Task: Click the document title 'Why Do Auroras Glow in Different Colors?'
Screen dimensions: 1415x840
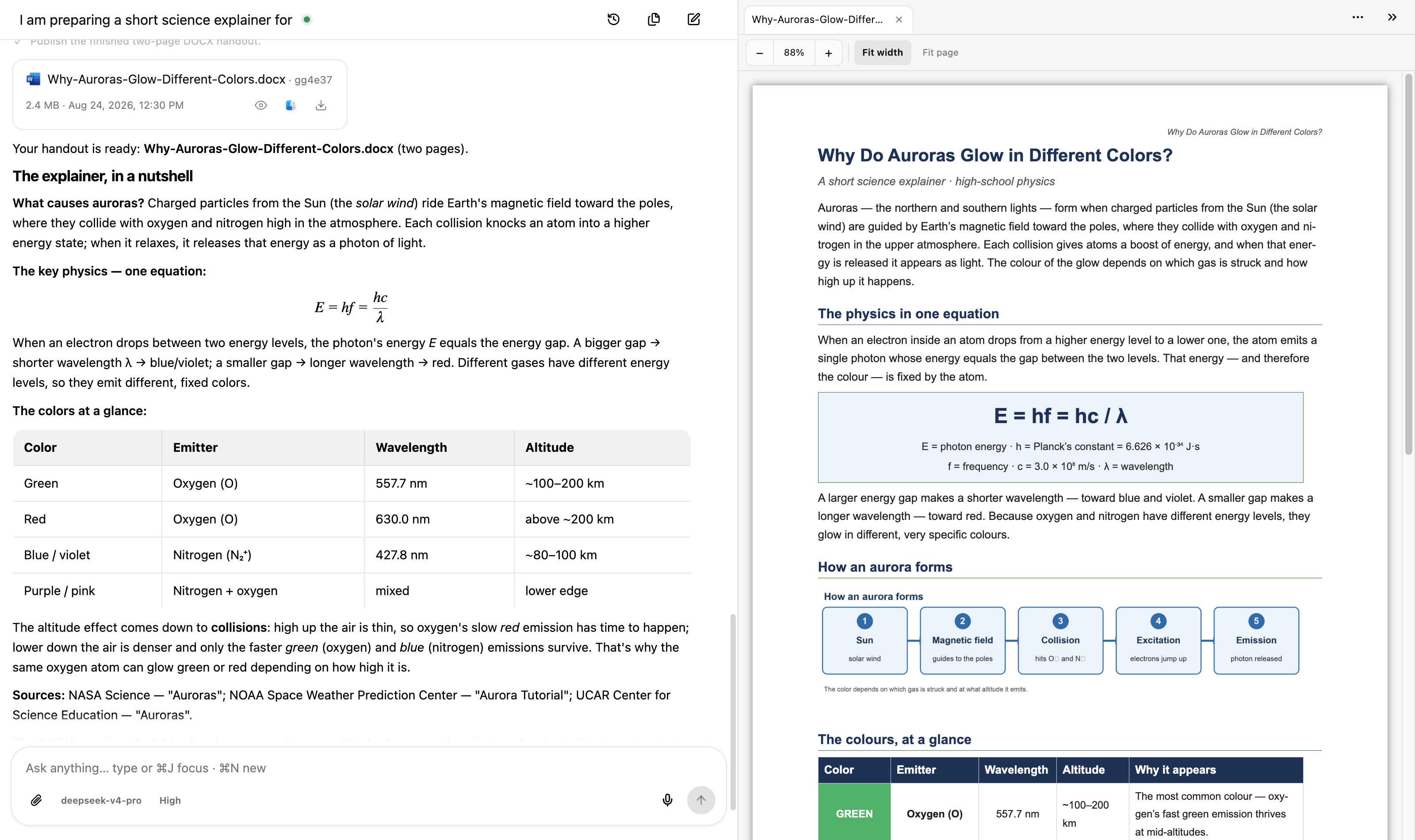Action: tap(995, 155)
